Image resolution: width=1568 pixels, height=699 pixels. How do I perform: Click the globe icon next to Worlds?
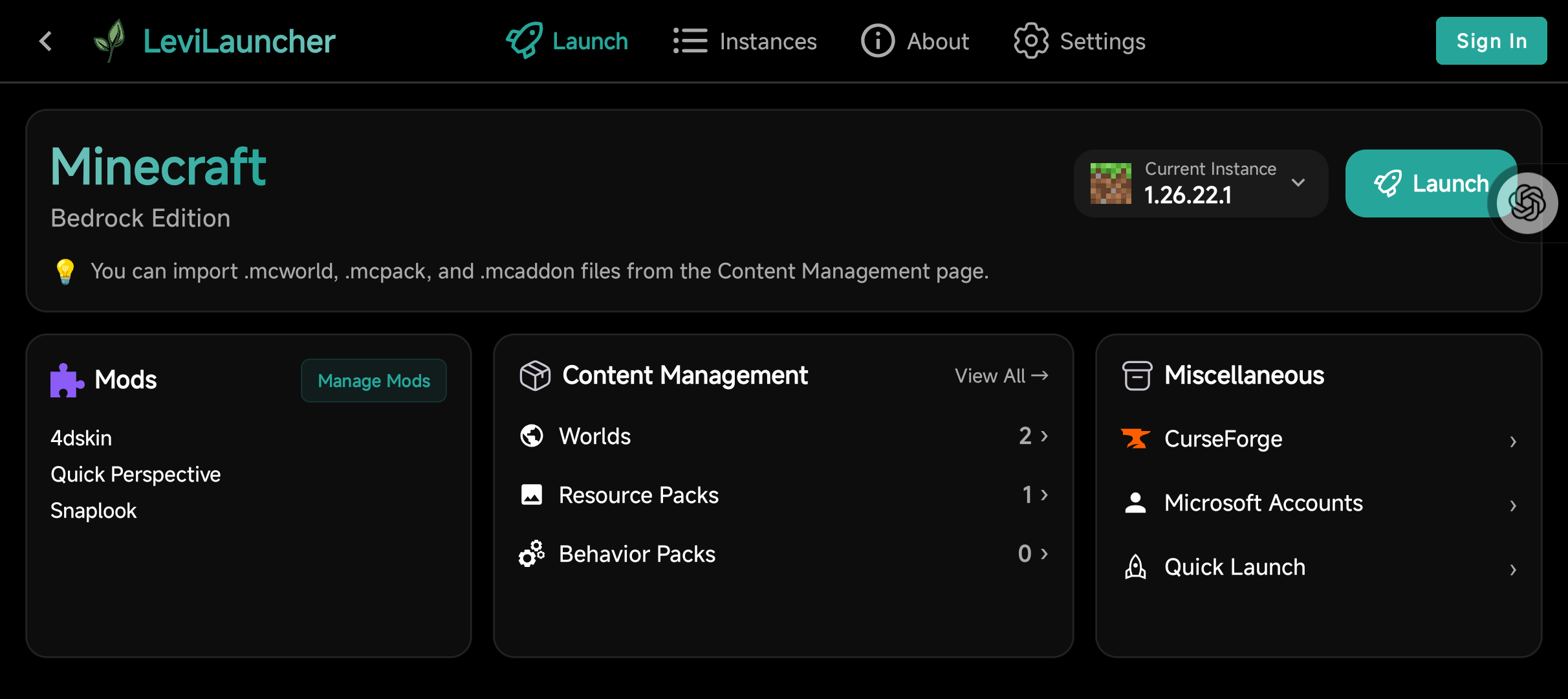click(532, 436)
